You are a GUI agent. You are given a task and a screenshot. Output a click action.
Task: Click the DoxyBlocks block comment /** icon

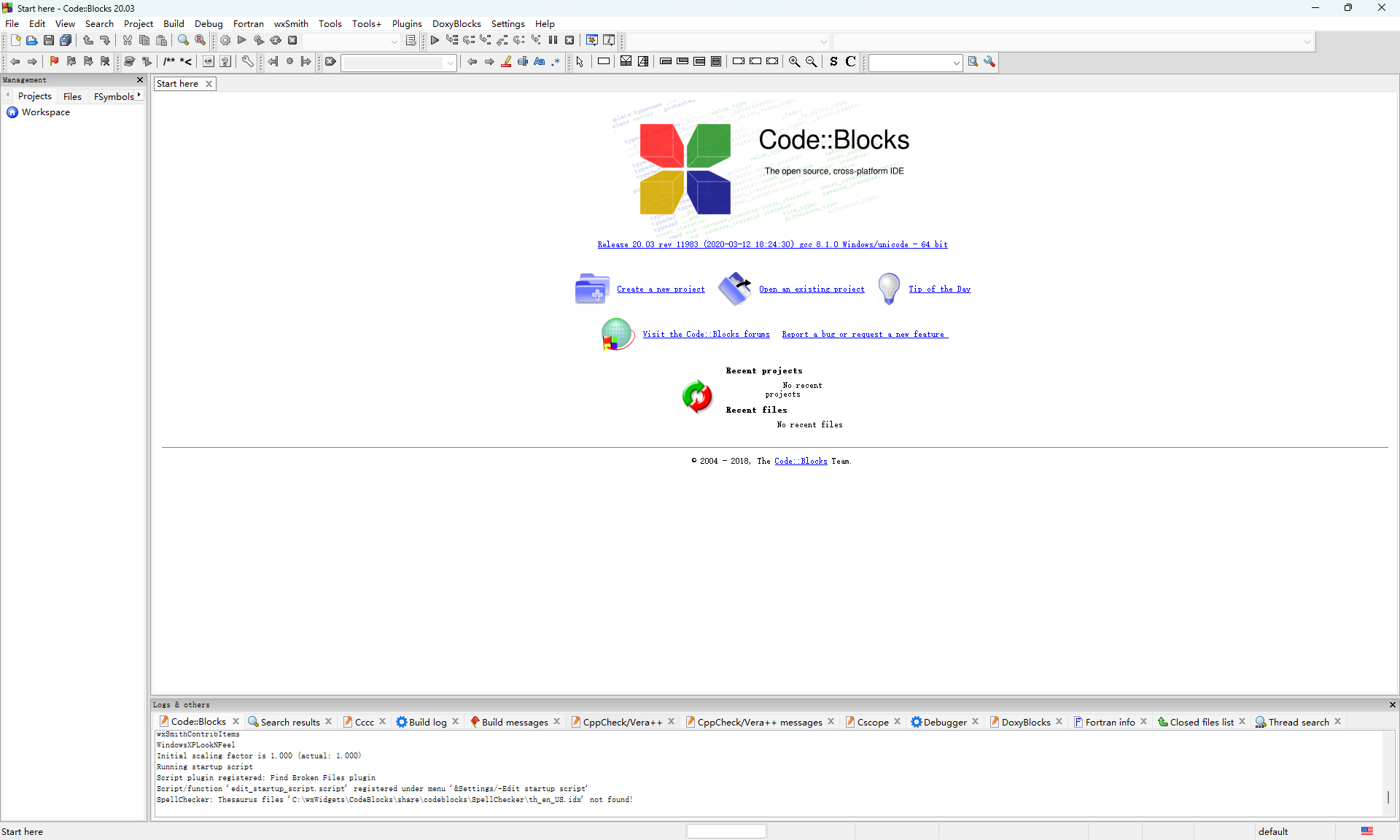(169, 62)
